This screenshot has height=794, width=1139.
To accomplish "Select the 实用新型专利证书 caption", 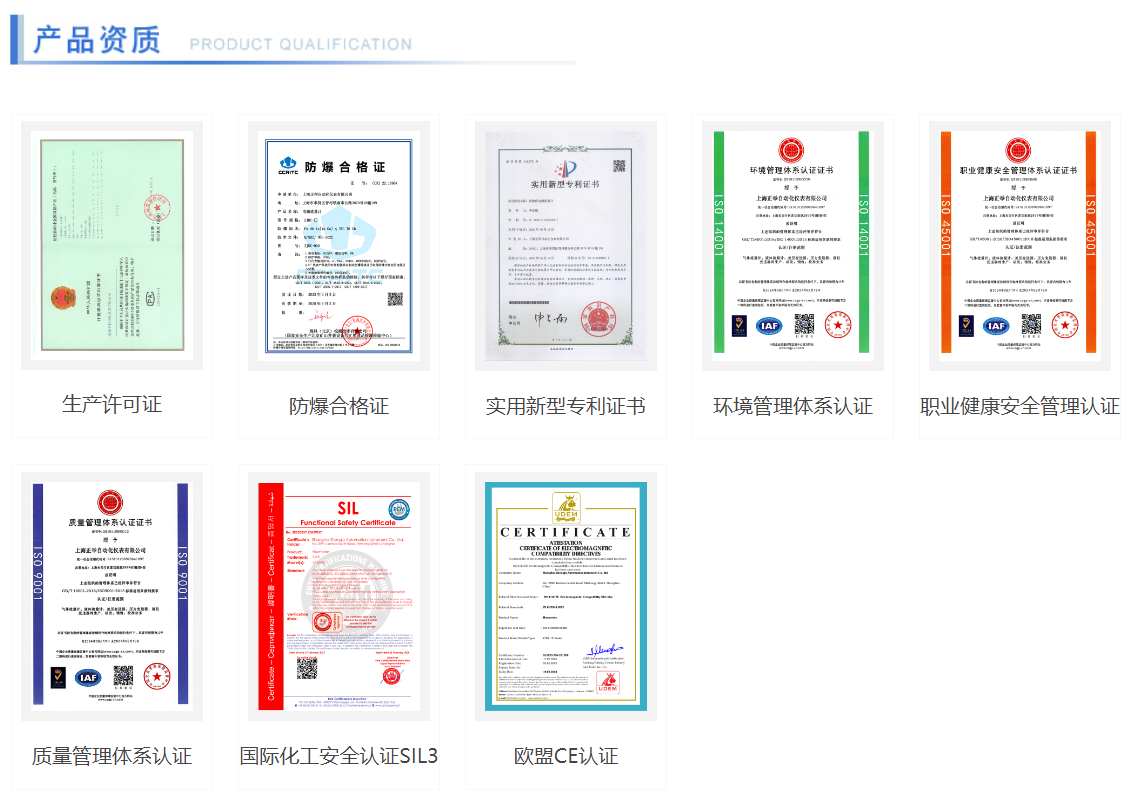I will tap(565, 406).
